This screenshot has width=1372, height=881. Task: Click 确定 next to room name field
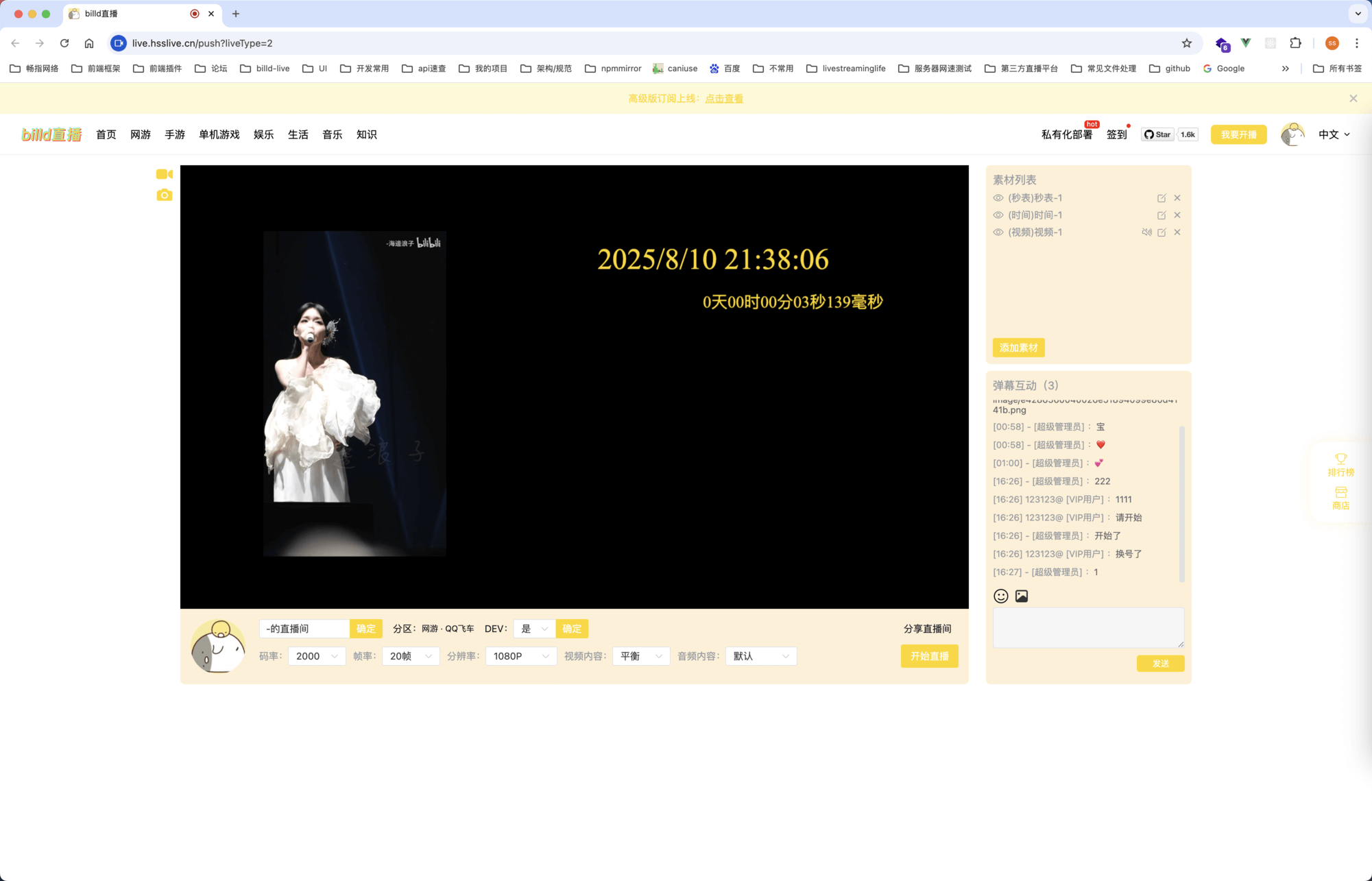[x=366, y=629]
